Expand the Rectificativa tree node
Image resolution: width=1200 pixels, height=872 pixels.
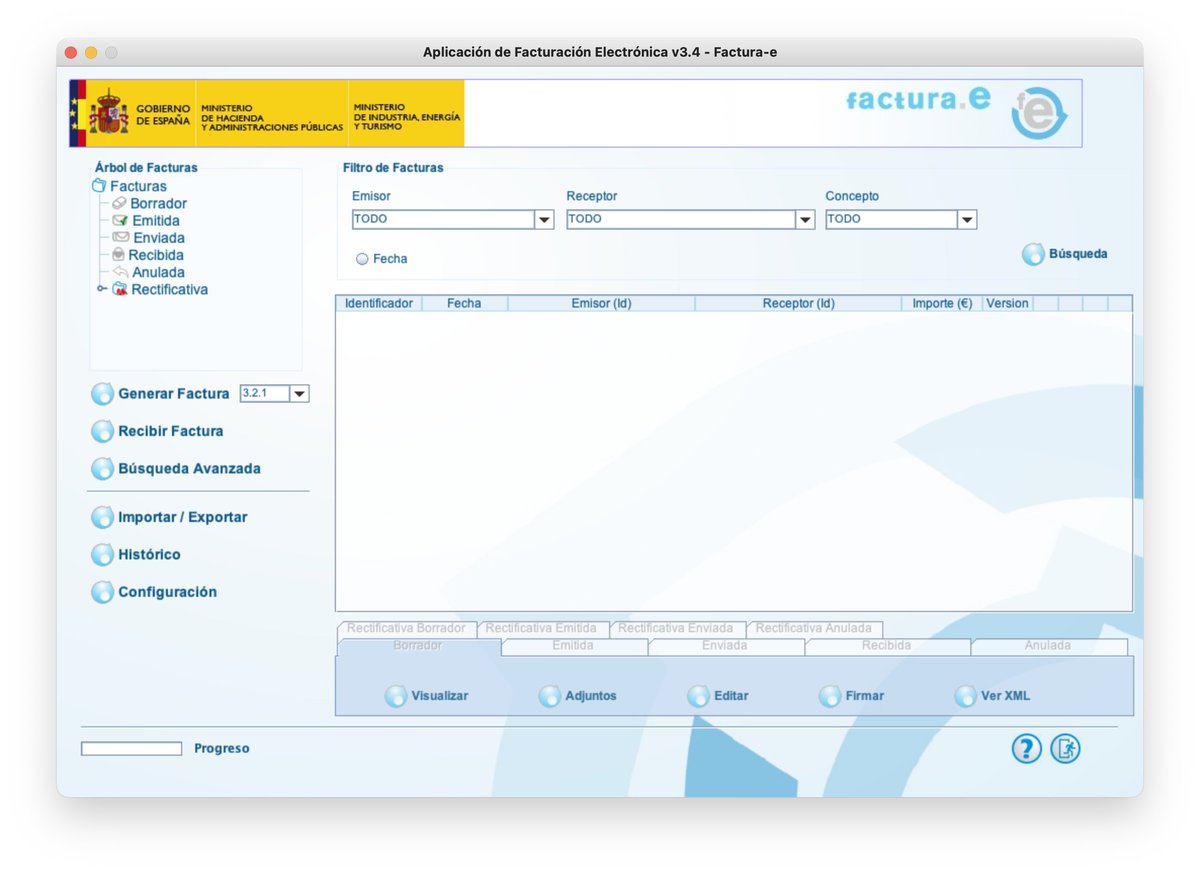coord(102,289)
